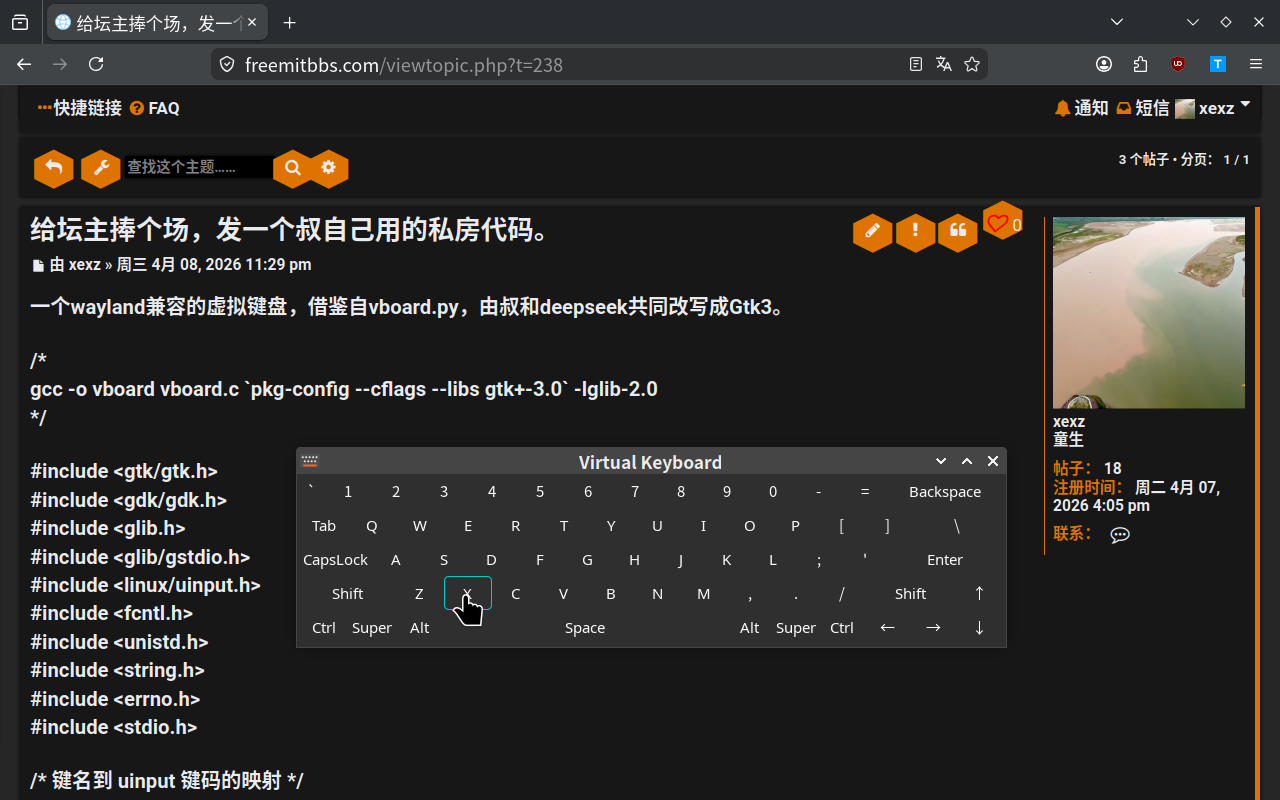Select the 给坛主捧个场 browser tab
The image size is (1280, 800).
tap(150, 22)
